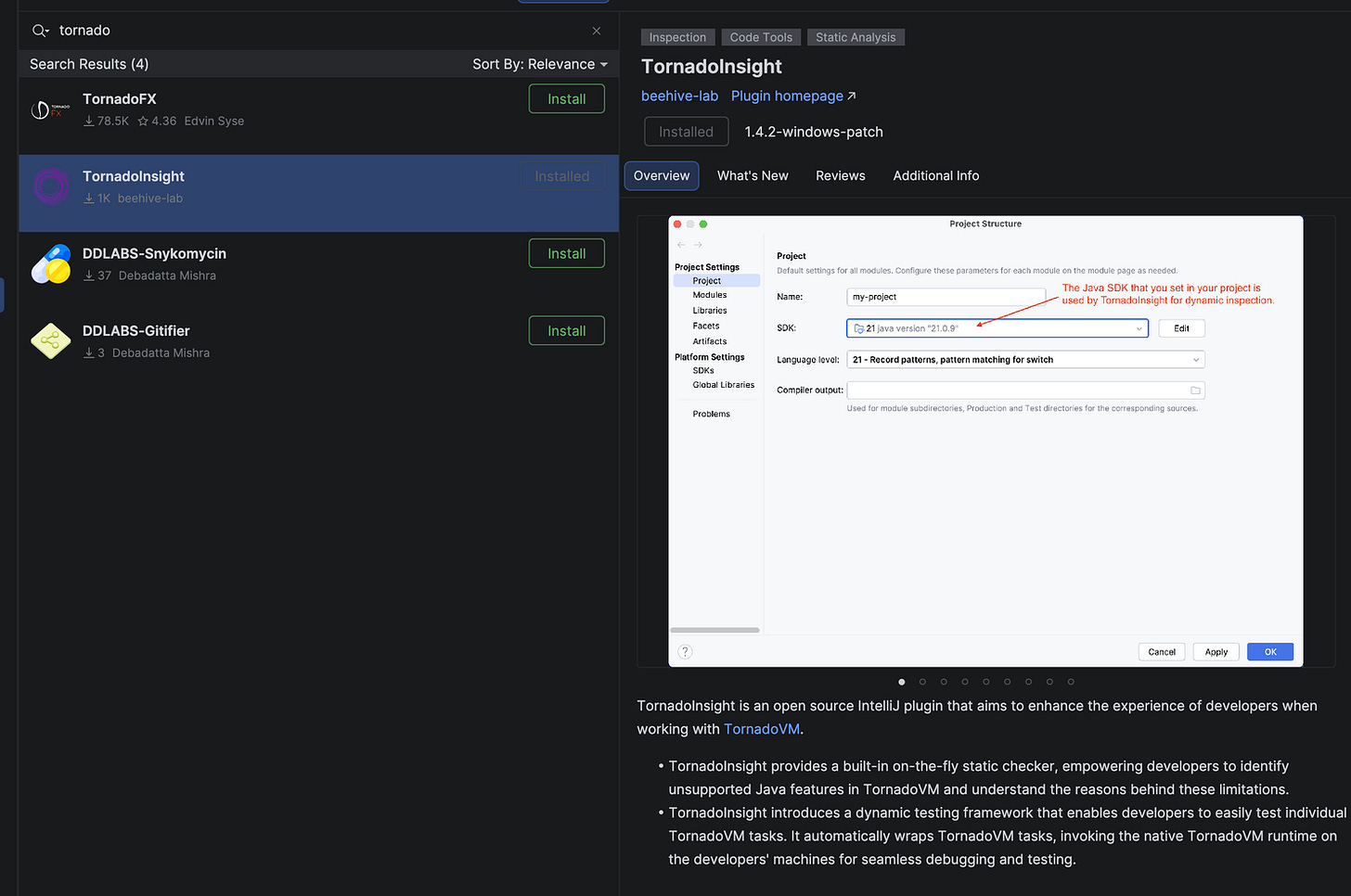Install the DDLABS-Gitifier plugin
Viewport: 1351px width, 896px height.
[x=566, y=331]
